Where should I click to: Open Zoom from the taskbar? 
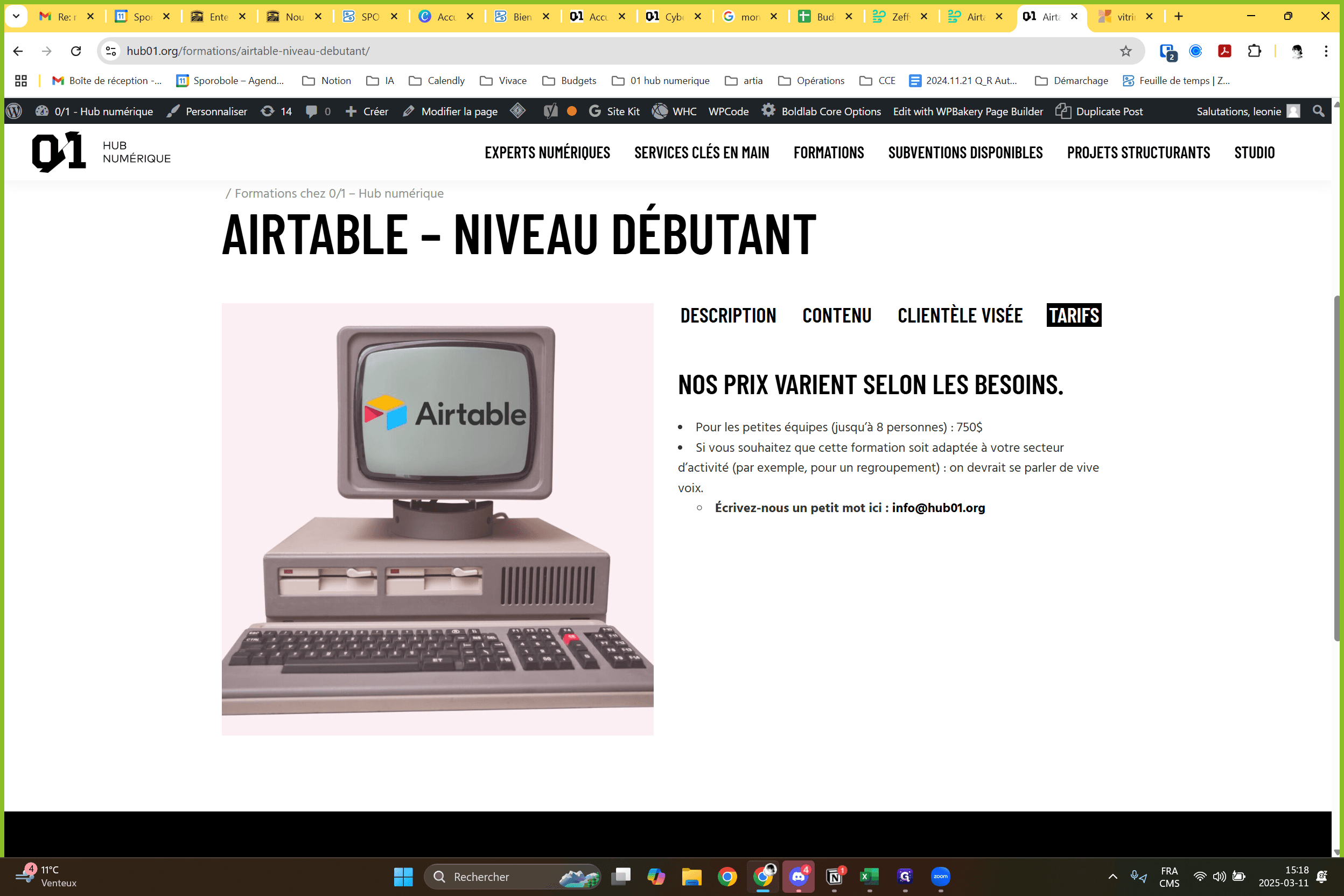(941, 876)
